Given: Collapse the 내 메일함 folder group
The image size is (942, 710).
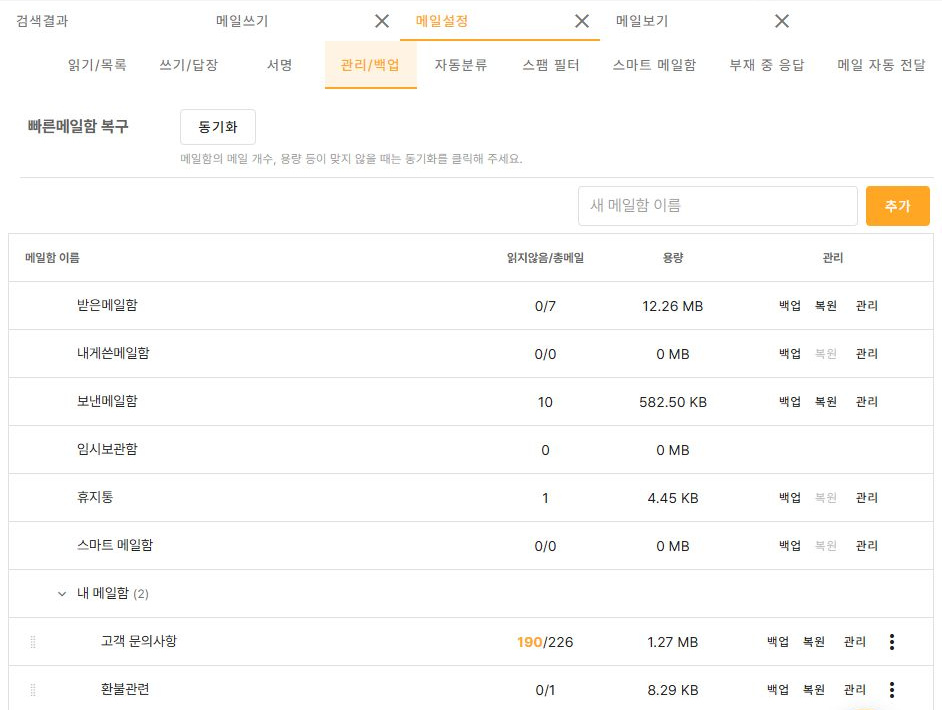Looking at the screenshot, I should (x=62, y=593).
